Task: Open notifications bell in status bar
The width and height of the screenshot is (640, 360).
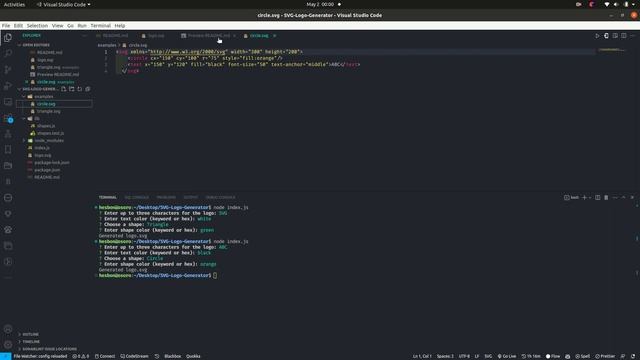Action: (633, 356)
